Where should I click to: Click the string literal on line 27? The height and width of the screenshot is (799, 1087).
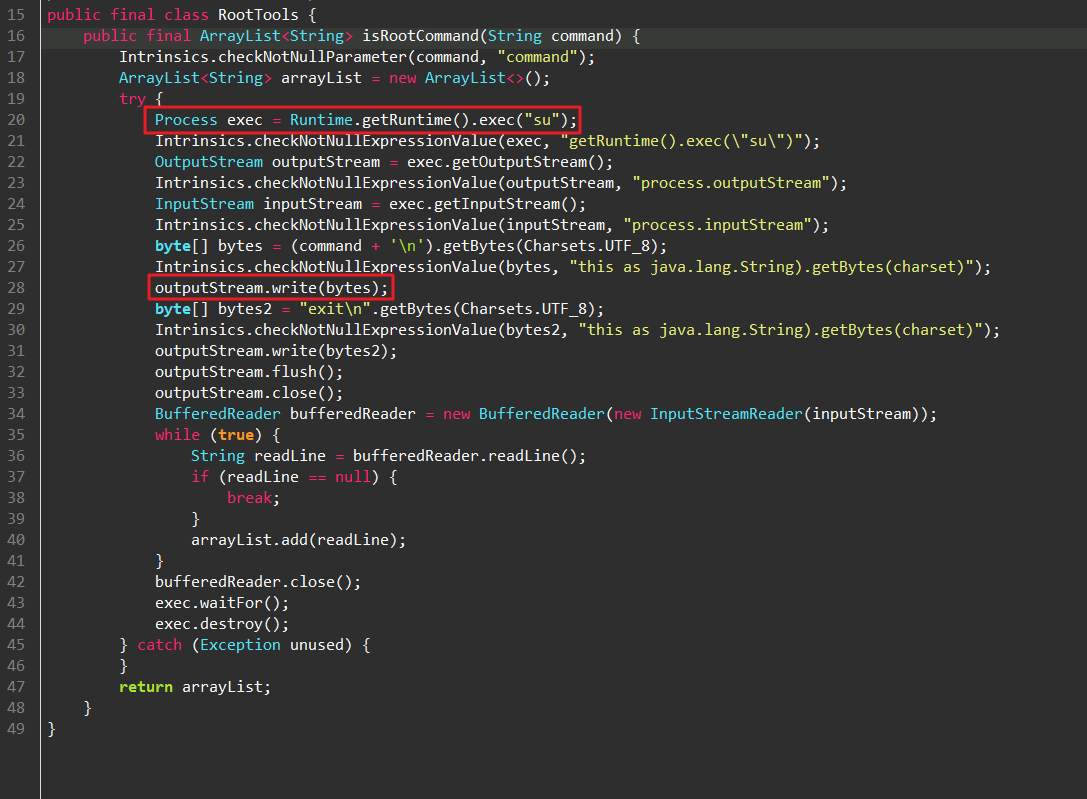point(771,267)
